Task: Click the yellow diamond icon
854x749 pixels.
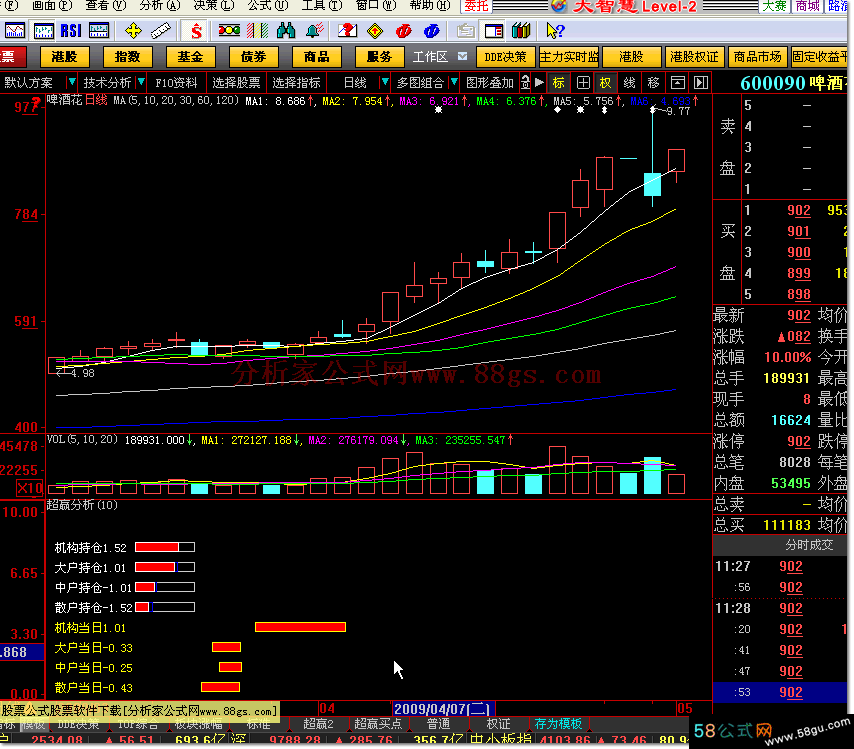Action: 375,31
